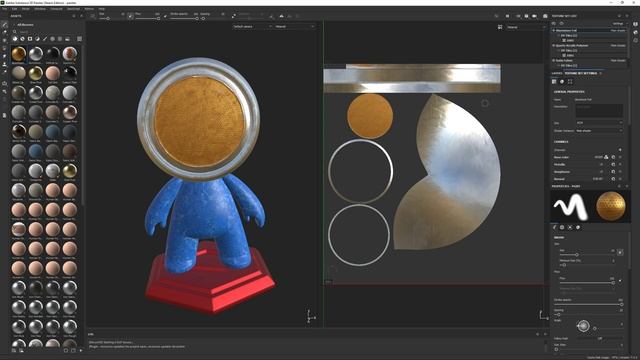The width and height of the screenshot is (640, 360).
Task: Open the material tab in Properties panel
Action: [578, 227]
